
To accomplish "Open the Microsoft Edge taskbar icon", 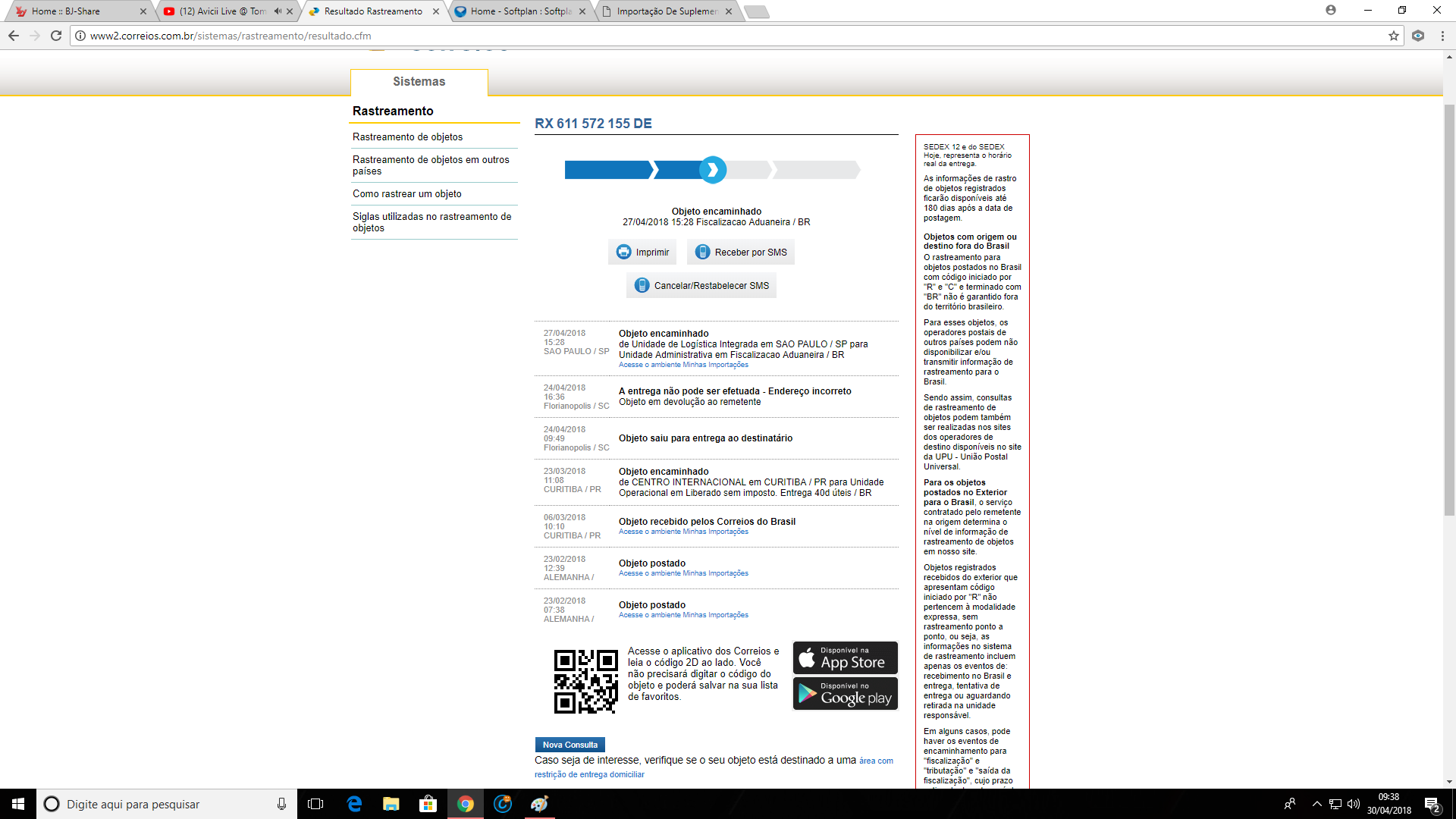I will coord(354,804).
